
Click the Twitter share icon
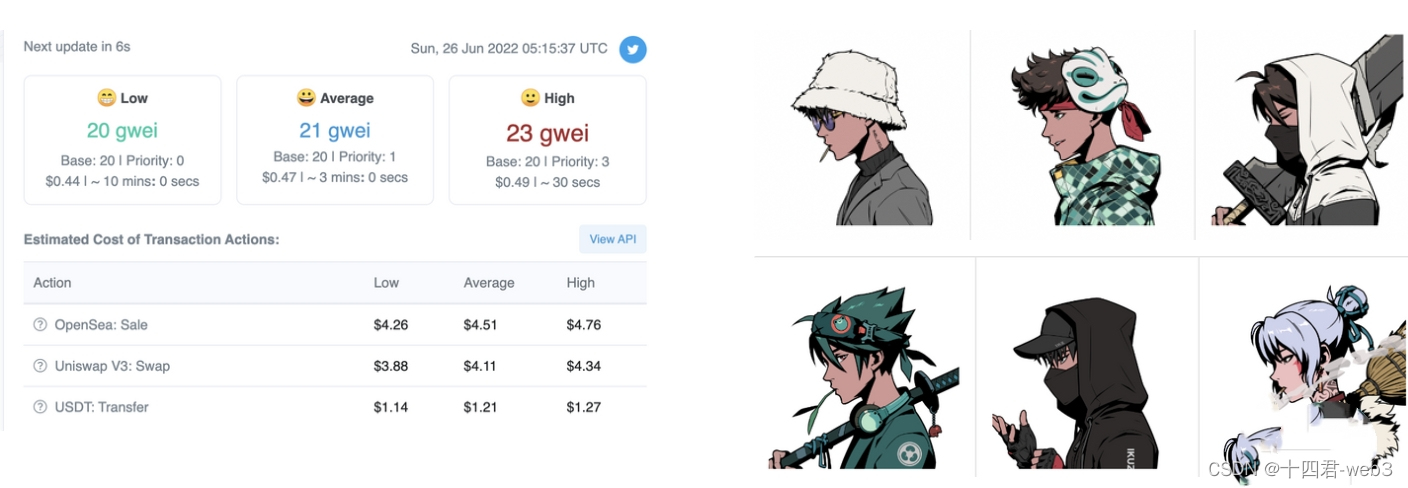click(x=632, y=49)
